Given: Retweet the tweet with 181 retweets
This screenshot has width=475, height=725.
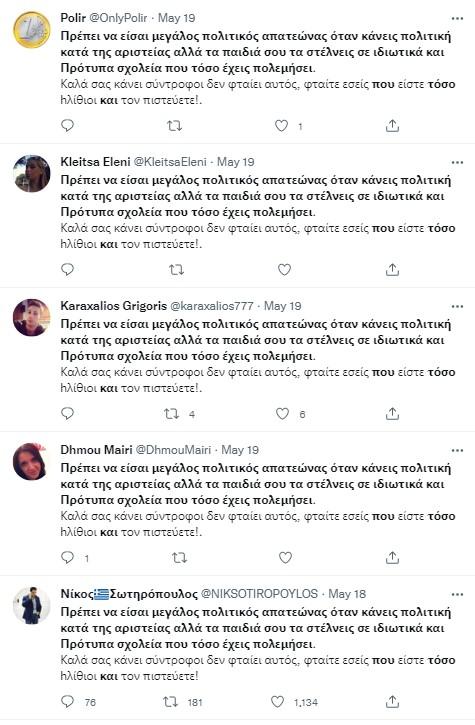Looking at the screenshot, I should (x=171, y=702).
